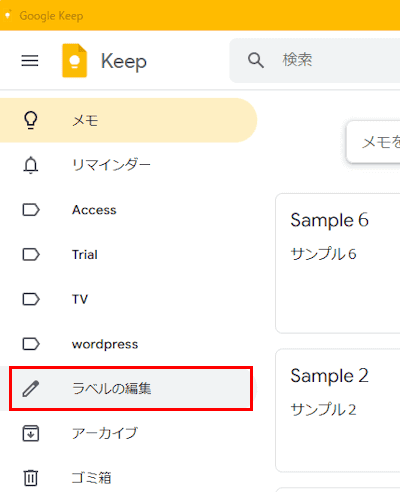Screen dimensions: 400x492
Task: Click the new note input box
Action: pos(373,142)
